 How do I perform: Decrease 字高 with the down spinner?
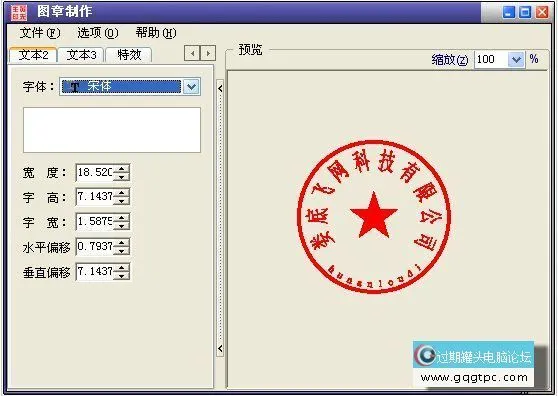tap(122, 201)
